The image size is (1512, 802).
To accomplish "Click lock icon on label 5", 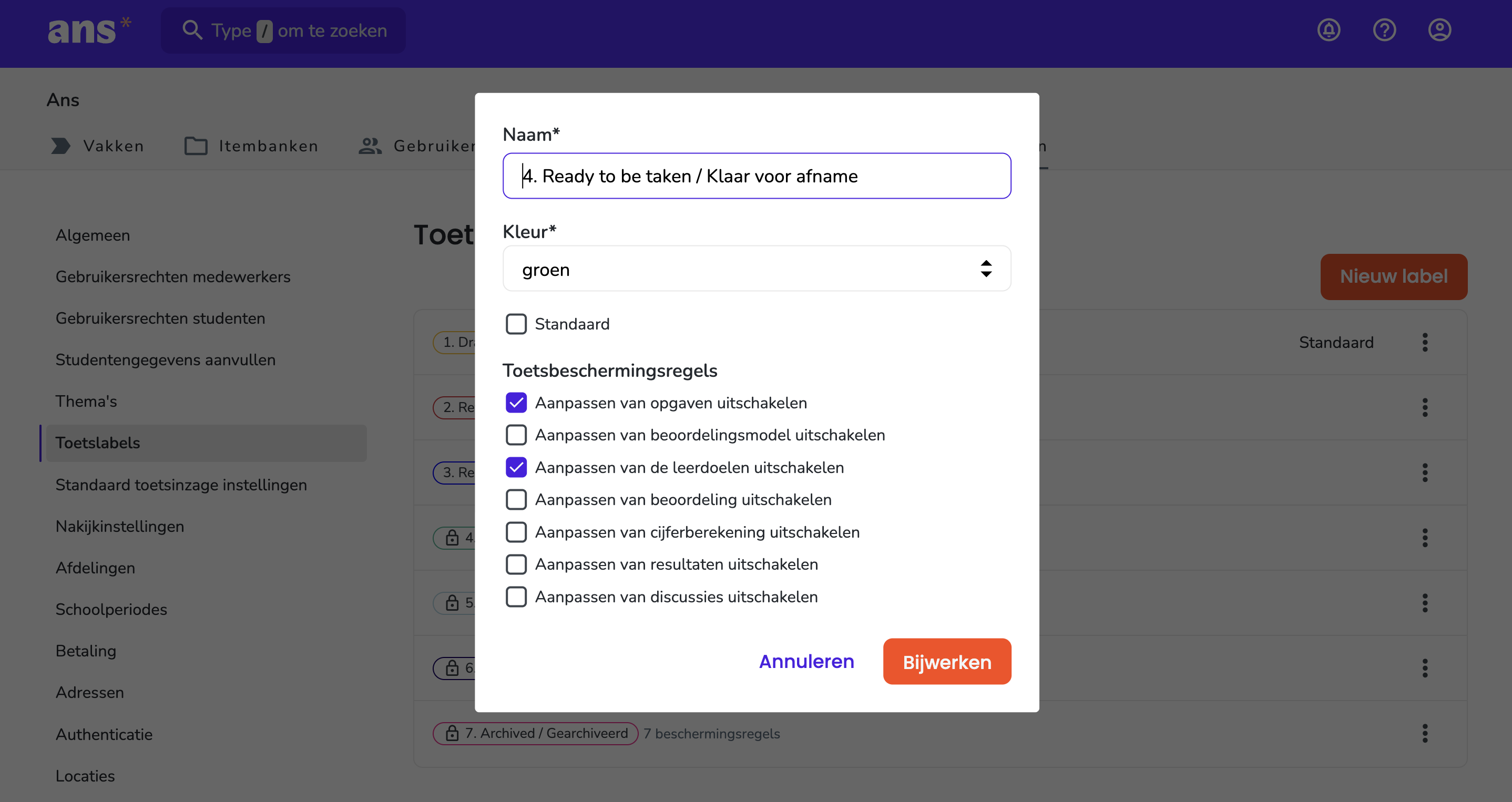I will click(x=452, y=602).
